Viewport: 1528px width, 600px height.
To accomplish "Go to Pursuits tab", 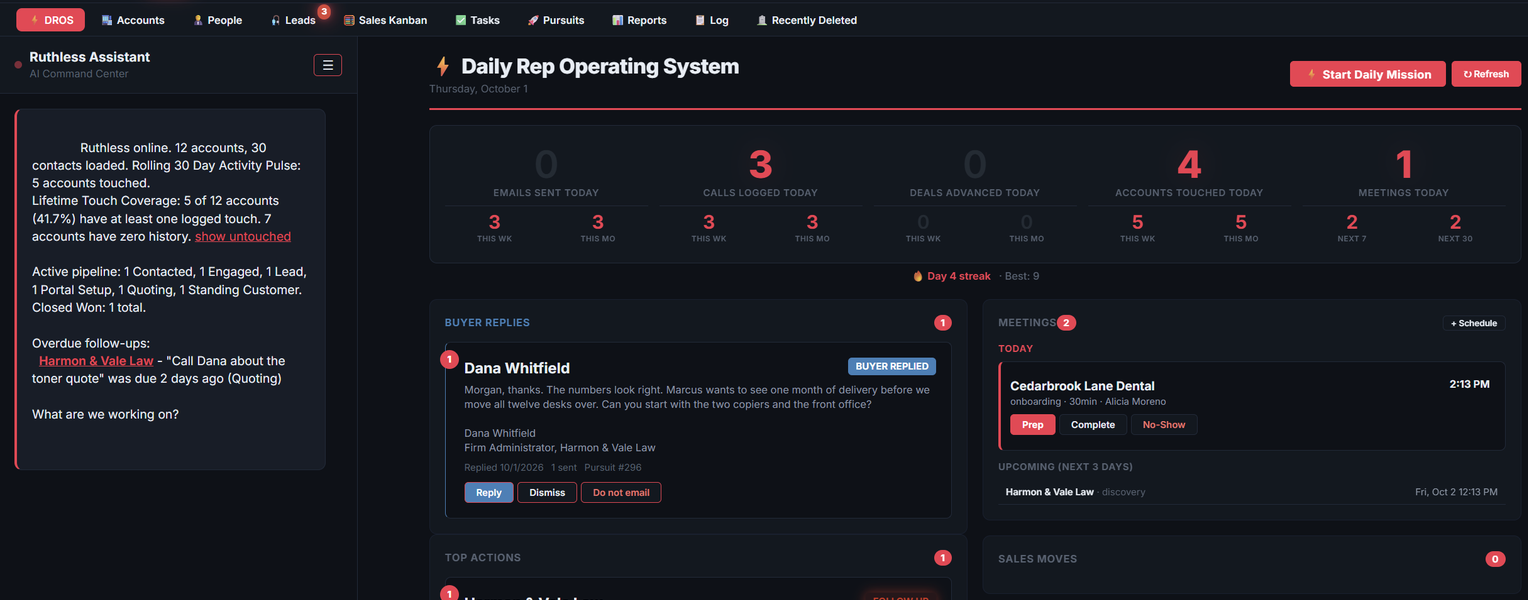I will 556,20.
